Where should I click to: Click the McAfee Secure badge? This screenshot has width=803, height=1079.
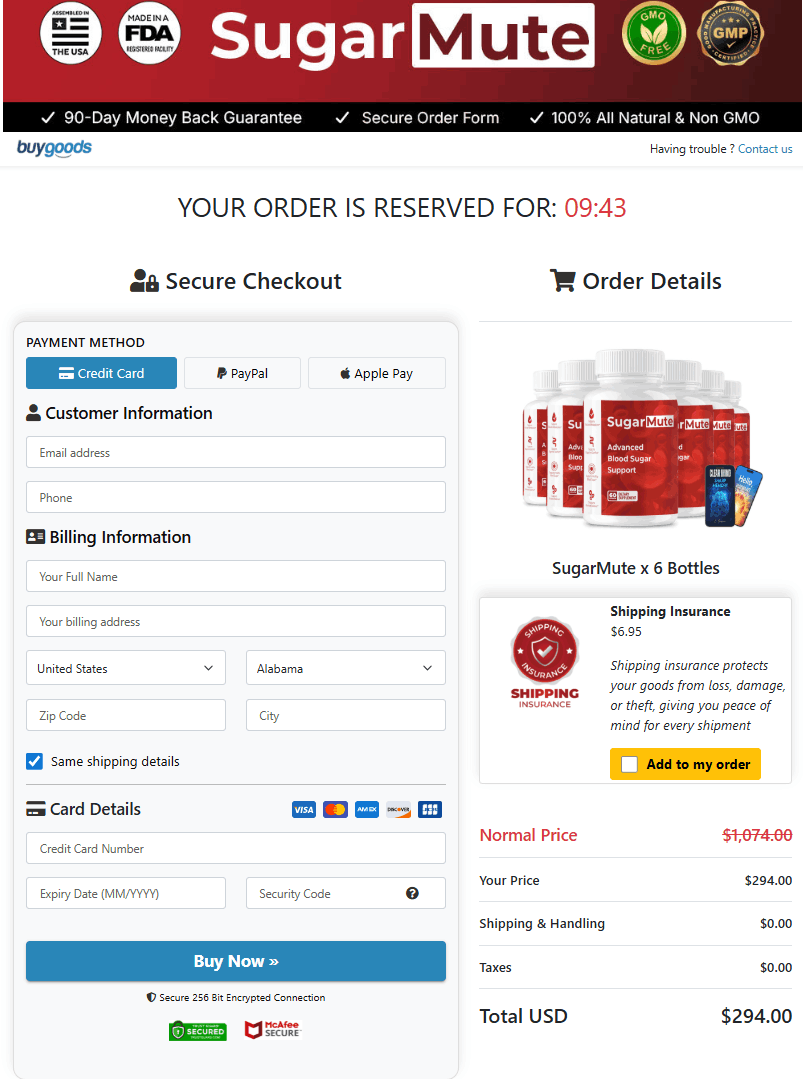(x=272, y=1029)
